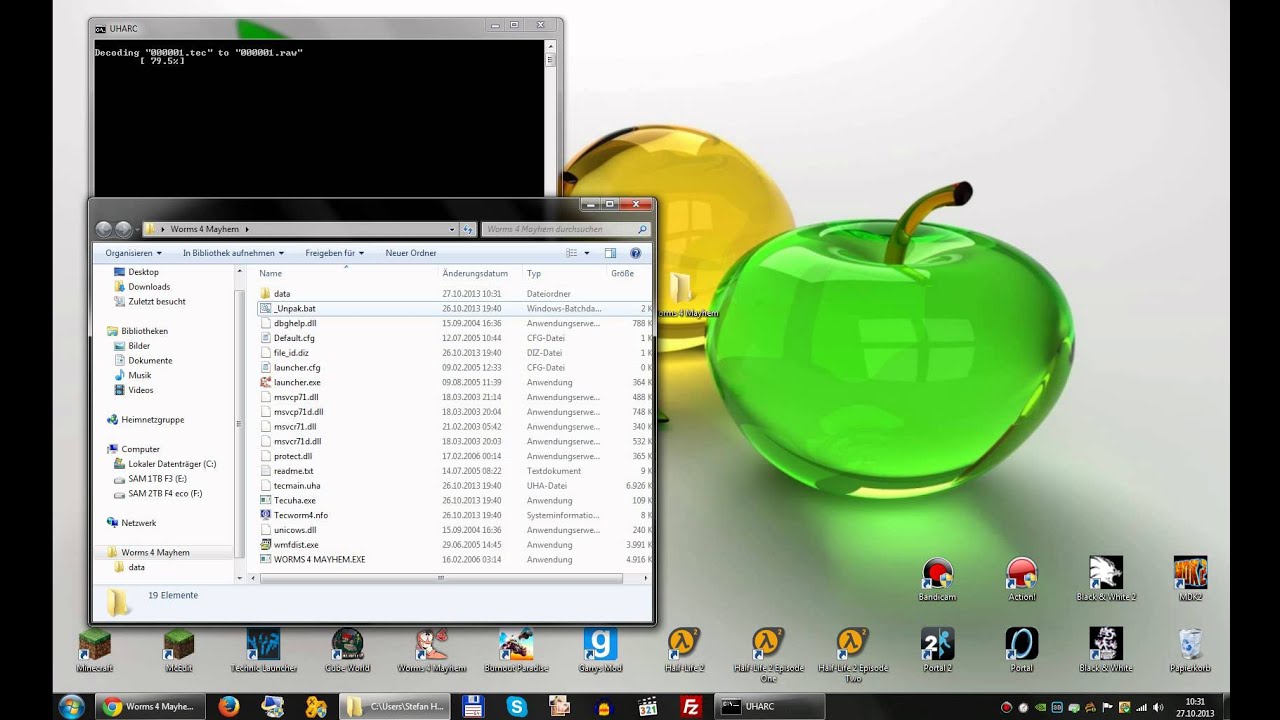Click the Worms 4 Mayhem search field
The height and width of the screenshot is (720, 1280).
pyautogui.click(x=566, y=229)
